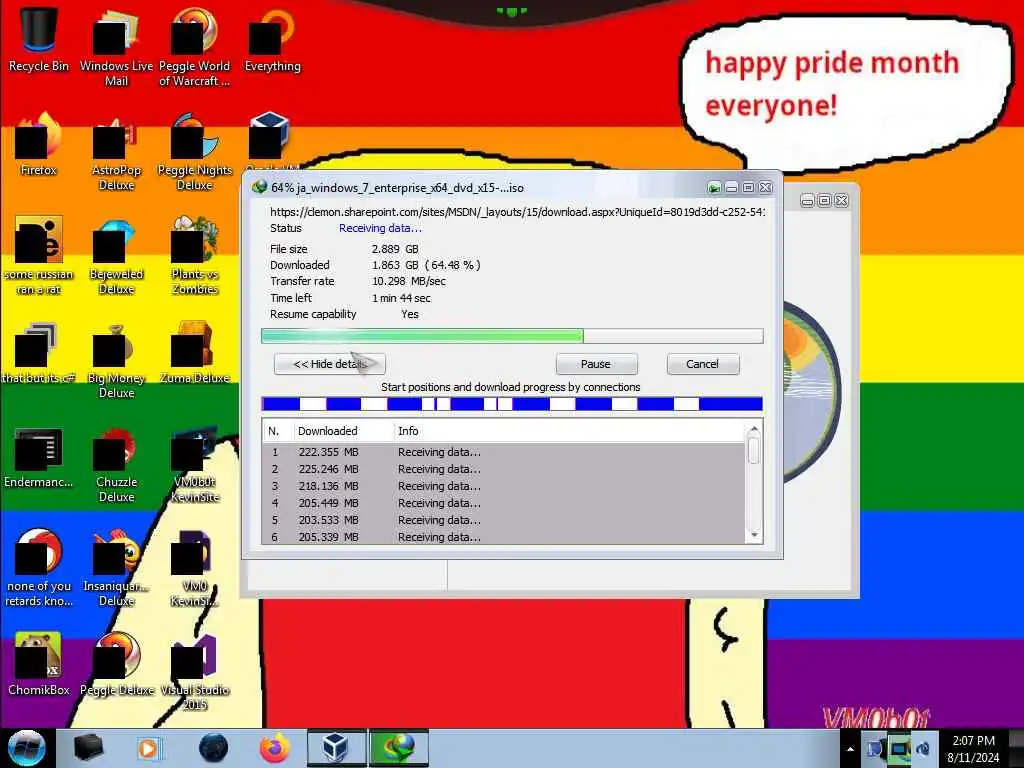The width and height of the screenshot is (1024, 768).
Task: Minimize the download progress dialog
Action: (x=731, y=188)
